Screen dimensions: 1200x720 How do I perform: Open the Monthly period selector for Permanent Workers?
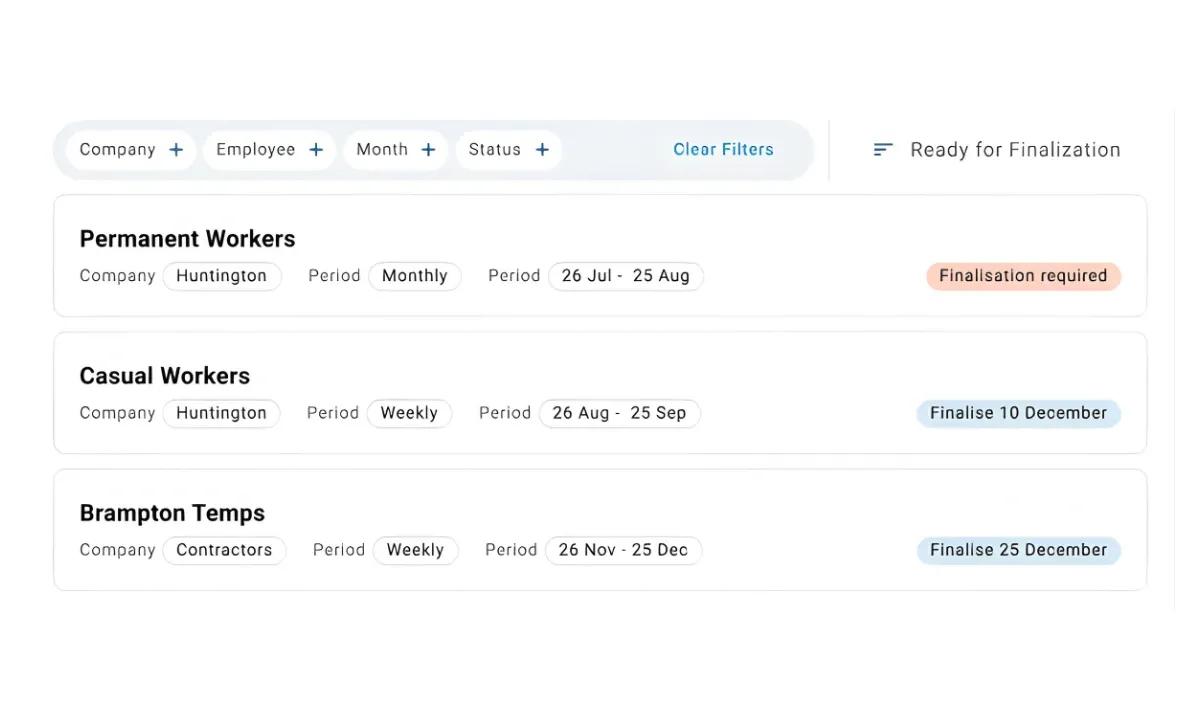(415, 276)
